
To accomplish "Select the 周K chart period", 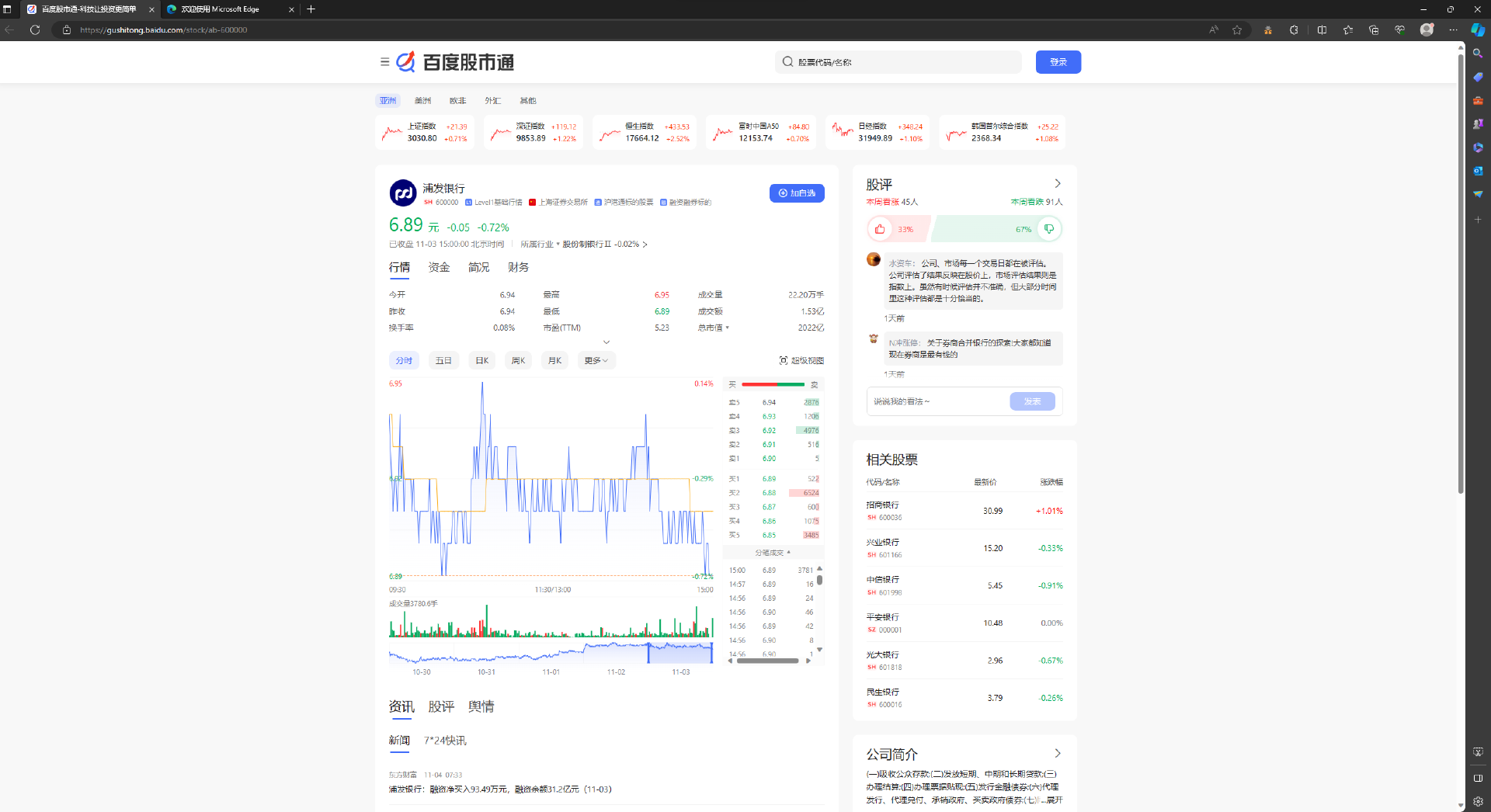I will [x=518, y=360].
